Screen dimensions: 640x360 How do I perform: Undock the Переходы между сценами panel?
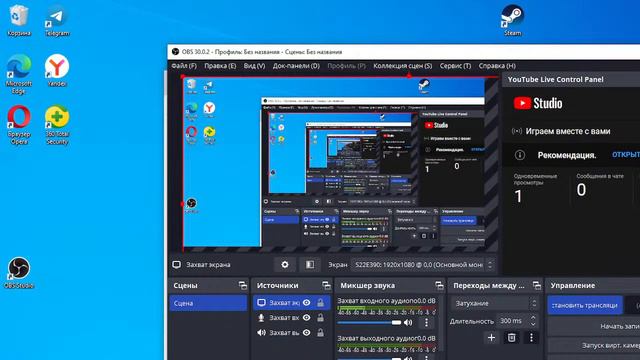click(537, 285)
